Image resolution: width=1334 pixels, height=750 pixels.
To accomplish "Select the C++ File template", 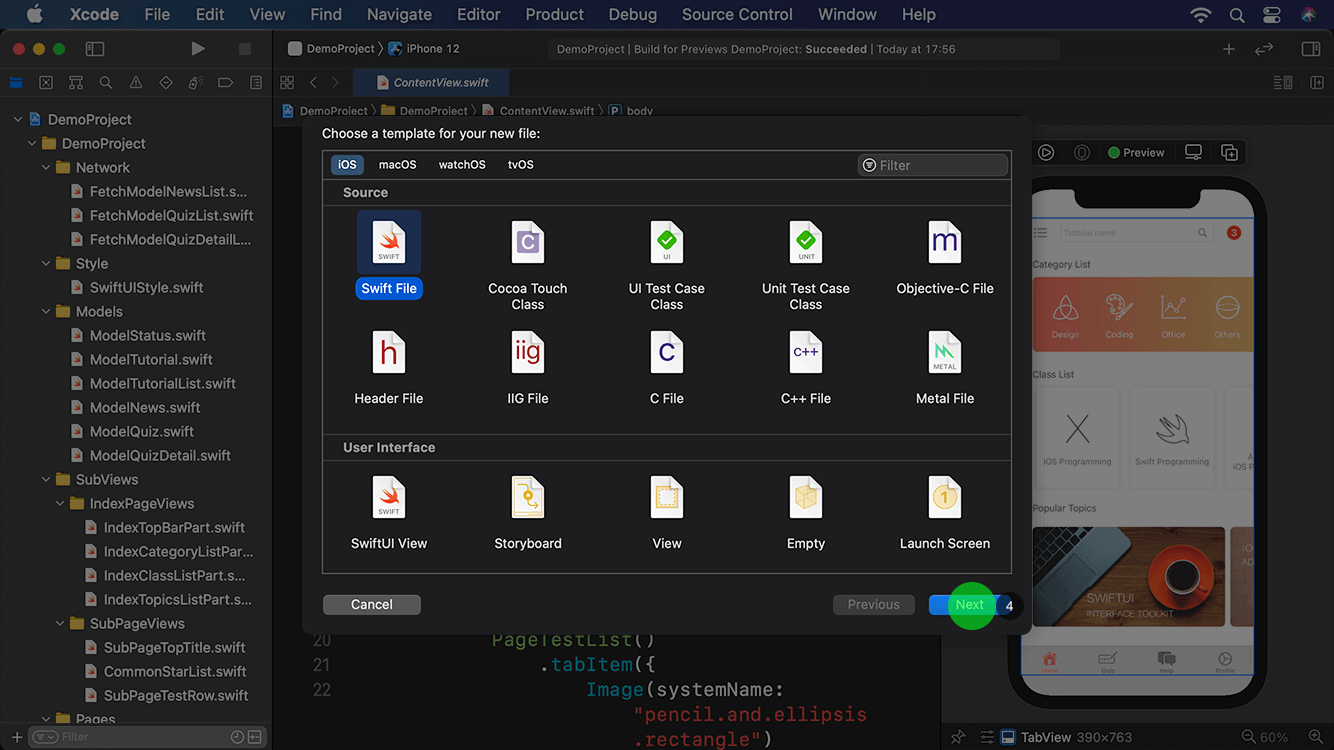I will click(x=806, y=368).
